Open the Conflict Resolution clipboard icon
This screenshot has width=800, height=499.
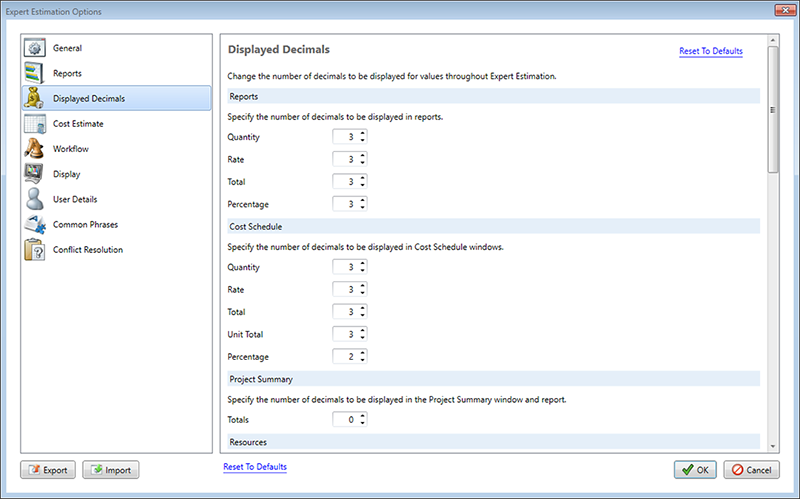pos(35,250)
